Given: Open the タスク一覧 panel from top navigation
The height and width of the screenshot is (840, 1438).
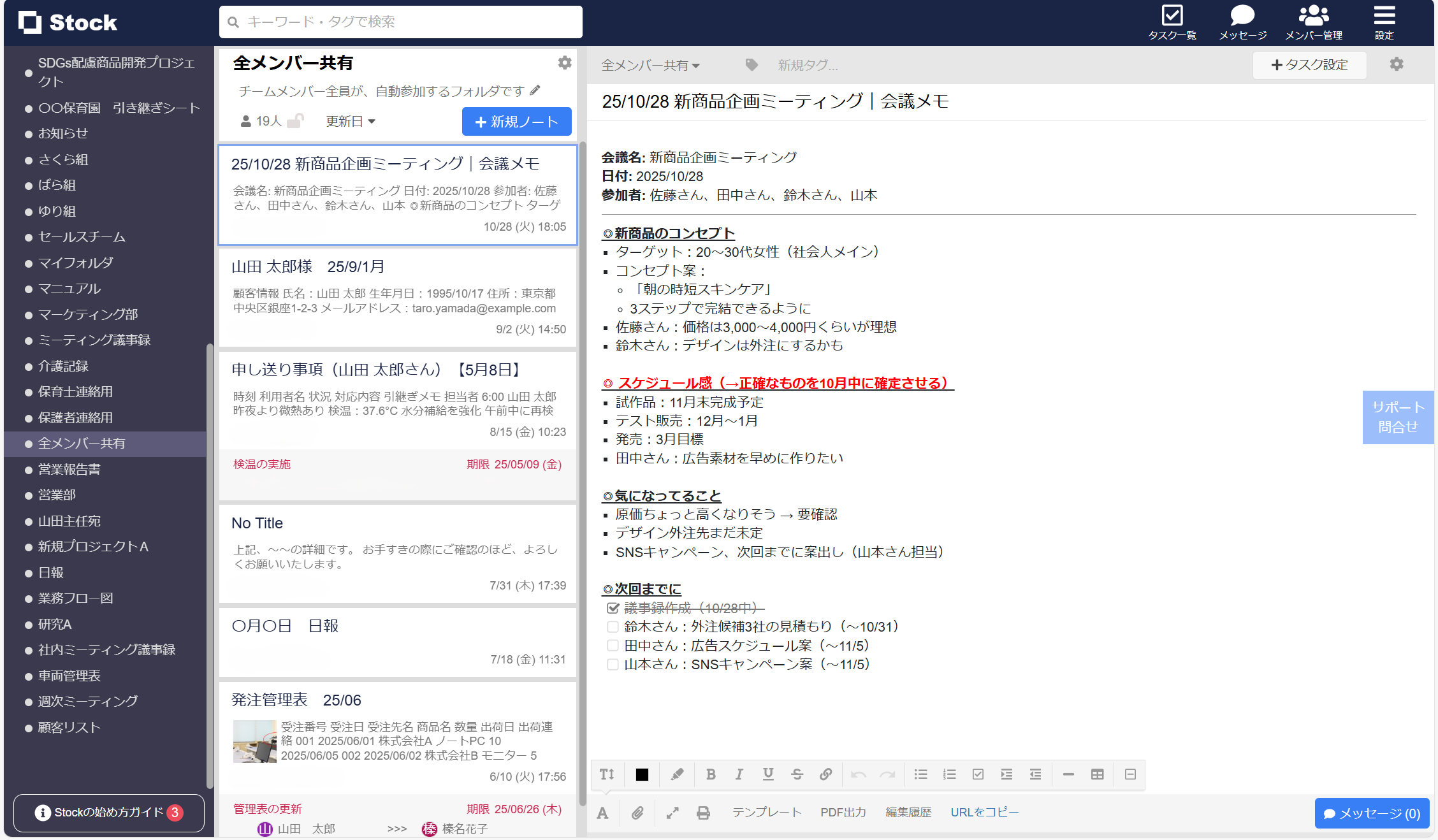Looking at the screenshot, I should [x=1172, y=22].
